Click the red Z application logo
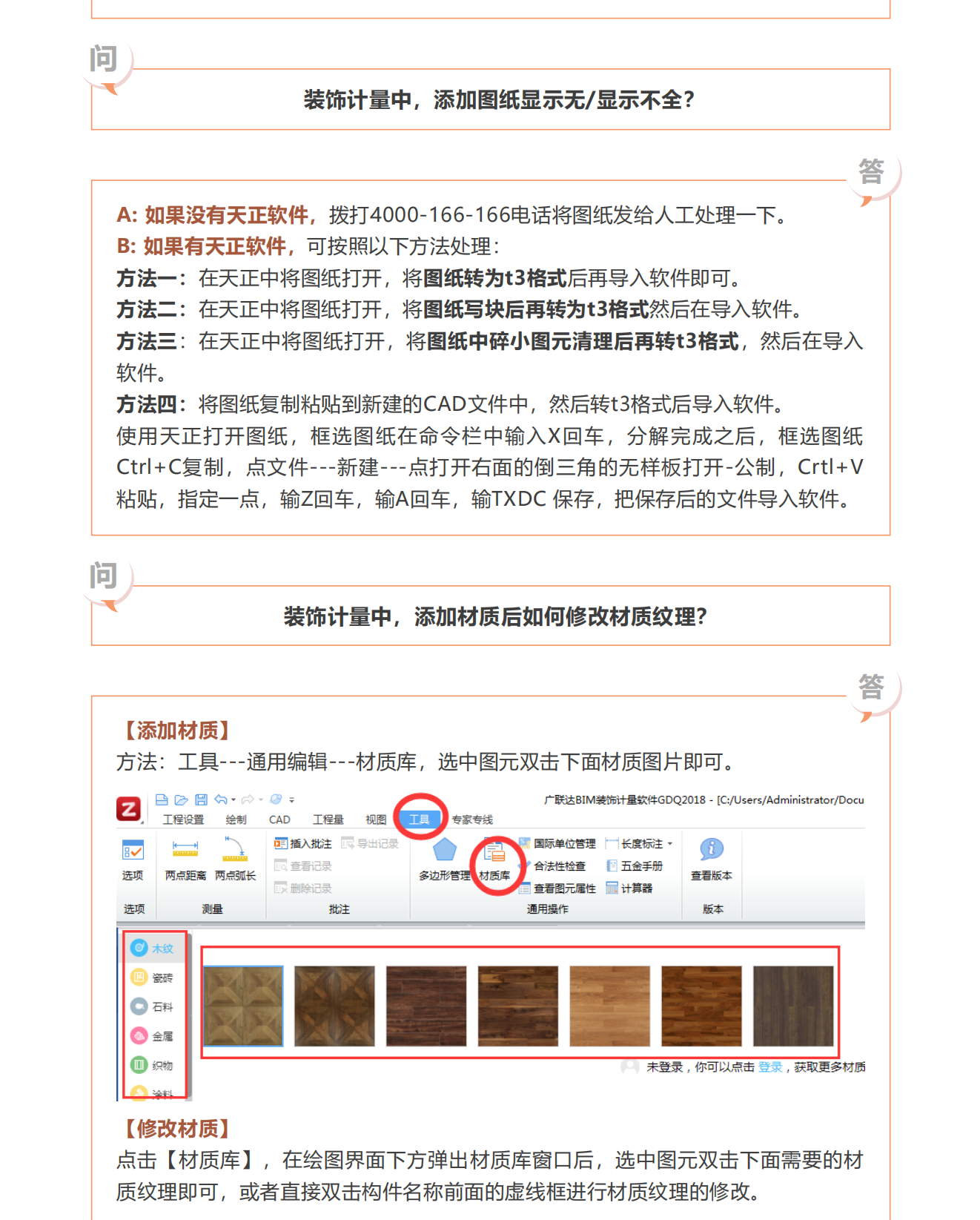The image size is (980, 1220). (129, 808)
